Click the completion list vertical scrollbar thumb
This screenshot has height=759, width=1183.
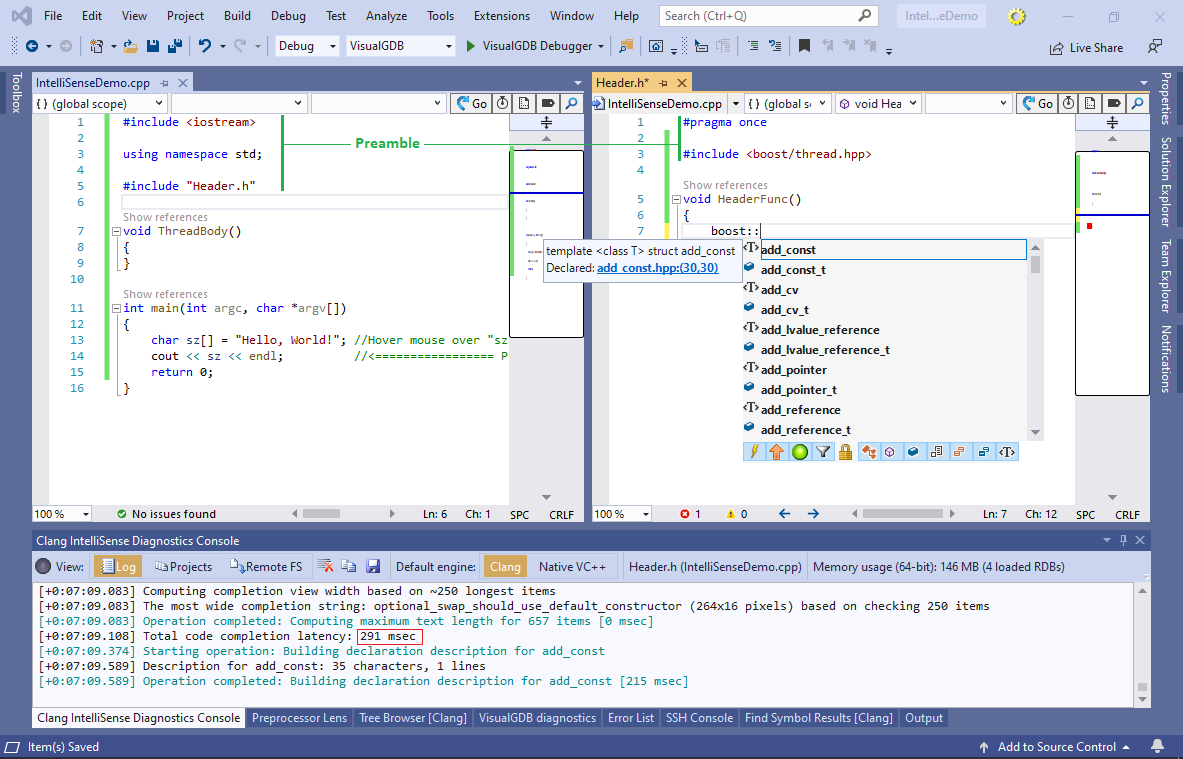coord(1035,264)
